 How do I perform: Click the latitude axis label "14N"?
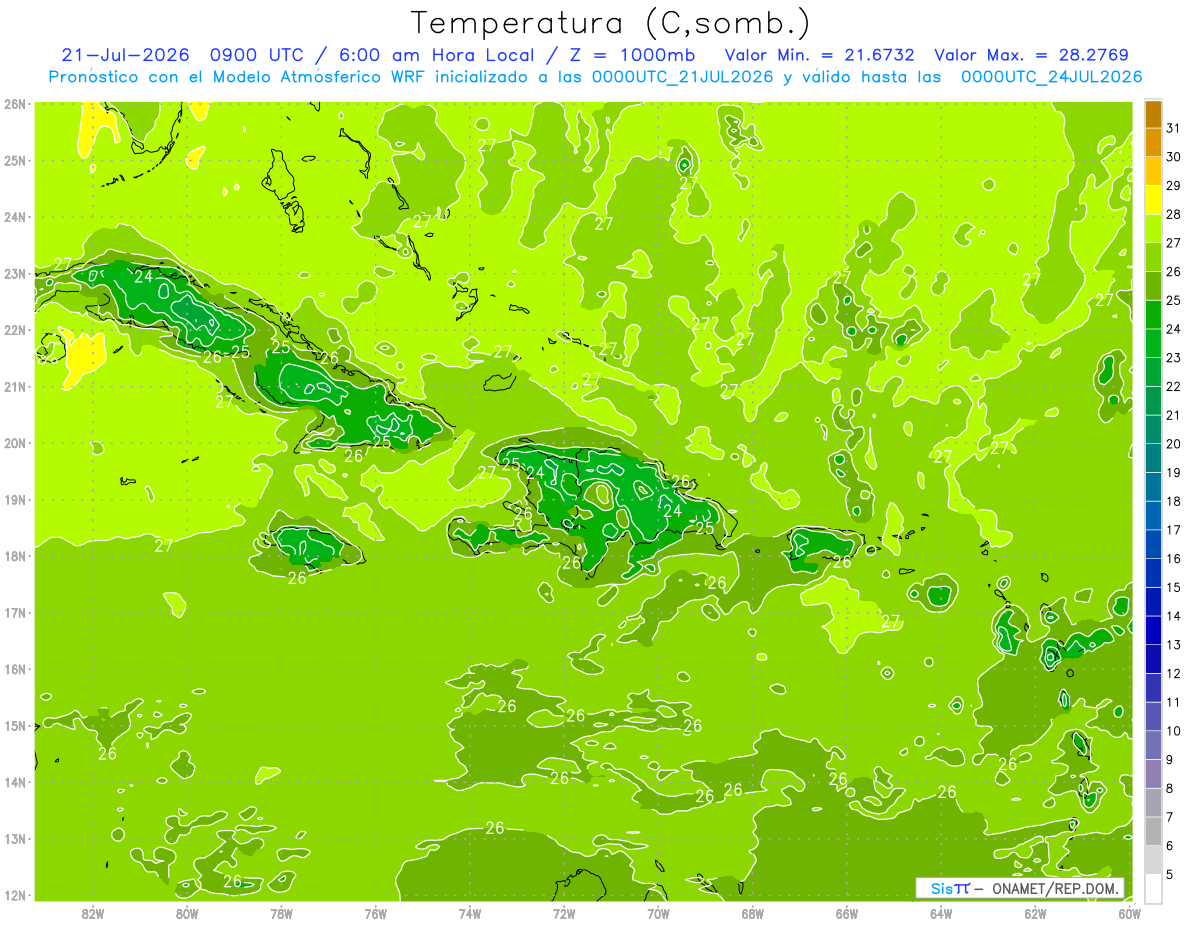(15, 782)
